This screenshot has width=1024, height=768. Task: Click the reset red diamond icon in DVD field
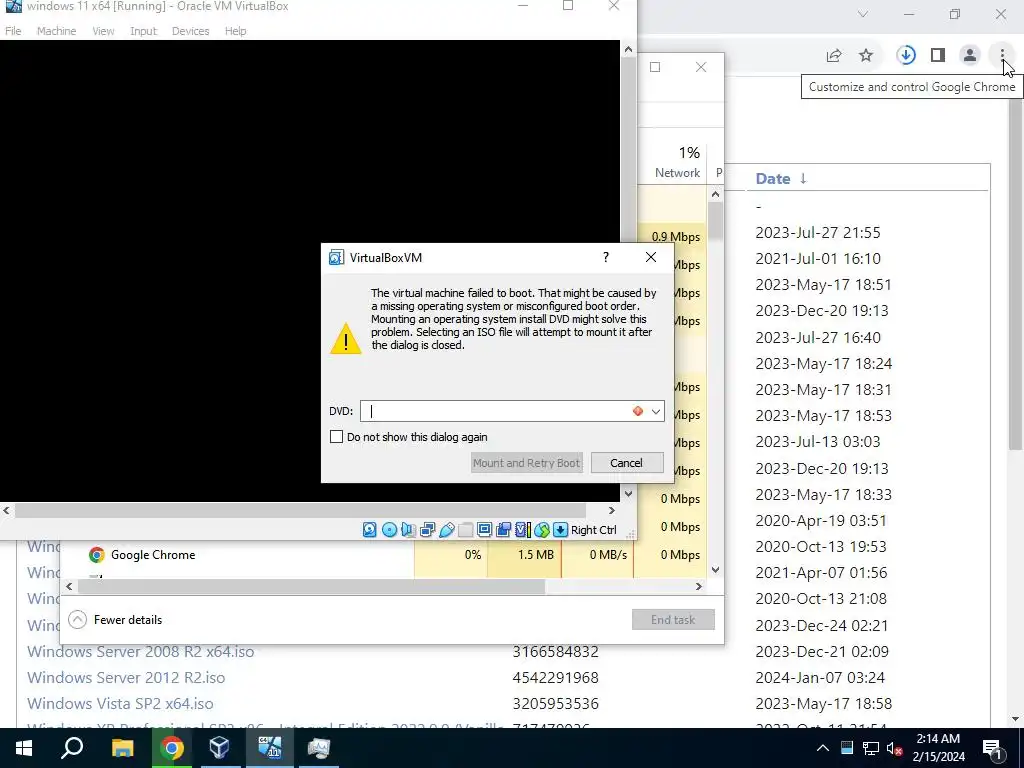tap(638, 411)
